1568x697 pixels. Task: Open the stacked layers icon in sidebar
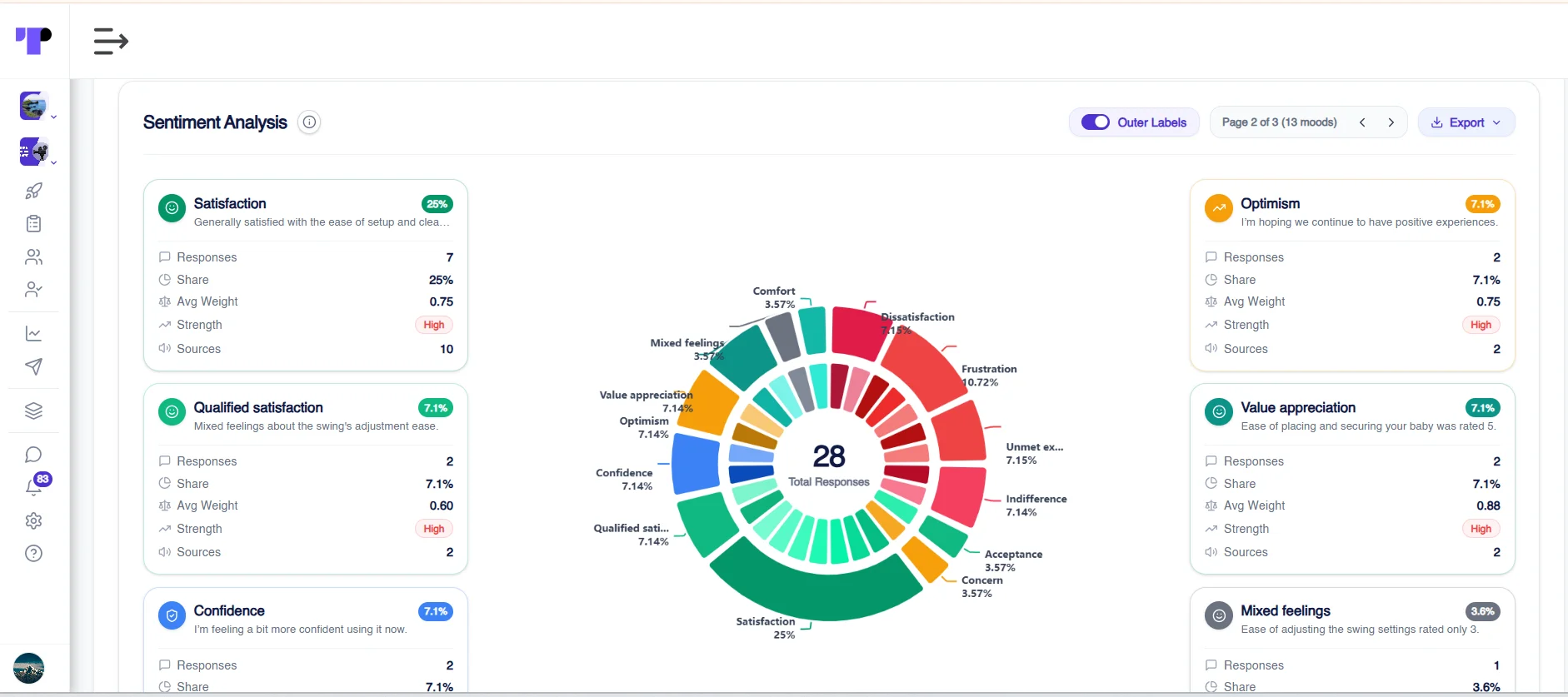[x=33, y=411]
